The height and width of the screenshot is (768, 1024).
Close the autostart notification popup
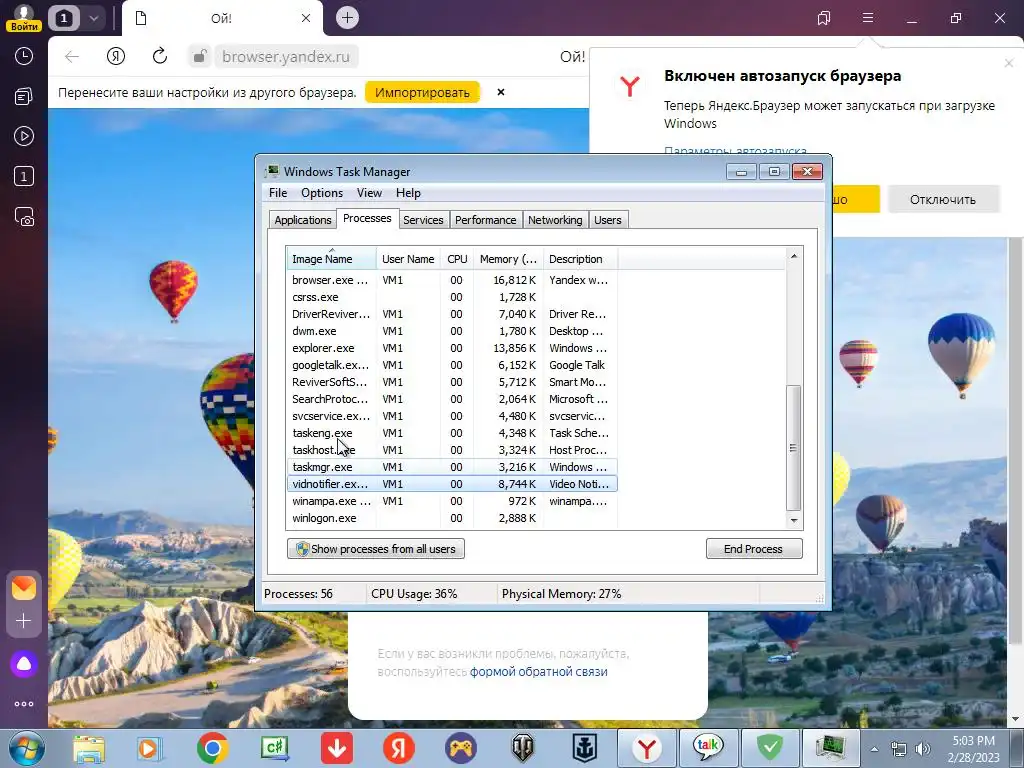coord(1008,63)
